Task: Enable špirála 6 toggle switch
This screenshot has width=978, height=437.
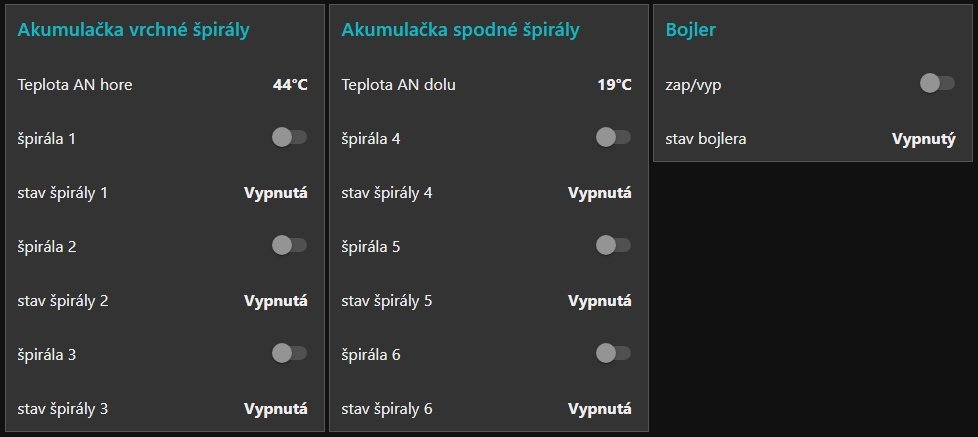Action: (613, 353)
